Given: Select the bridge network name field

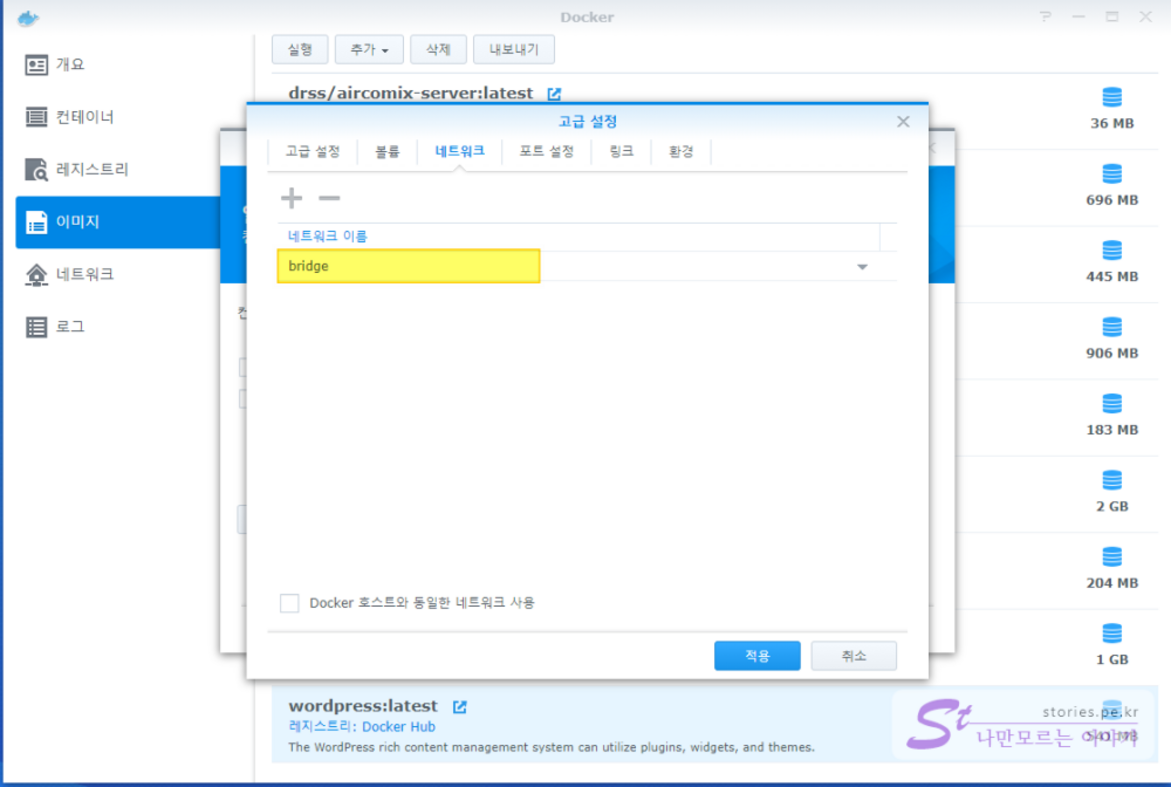Looking at the screenshot, I should click(x=408, y=267).
